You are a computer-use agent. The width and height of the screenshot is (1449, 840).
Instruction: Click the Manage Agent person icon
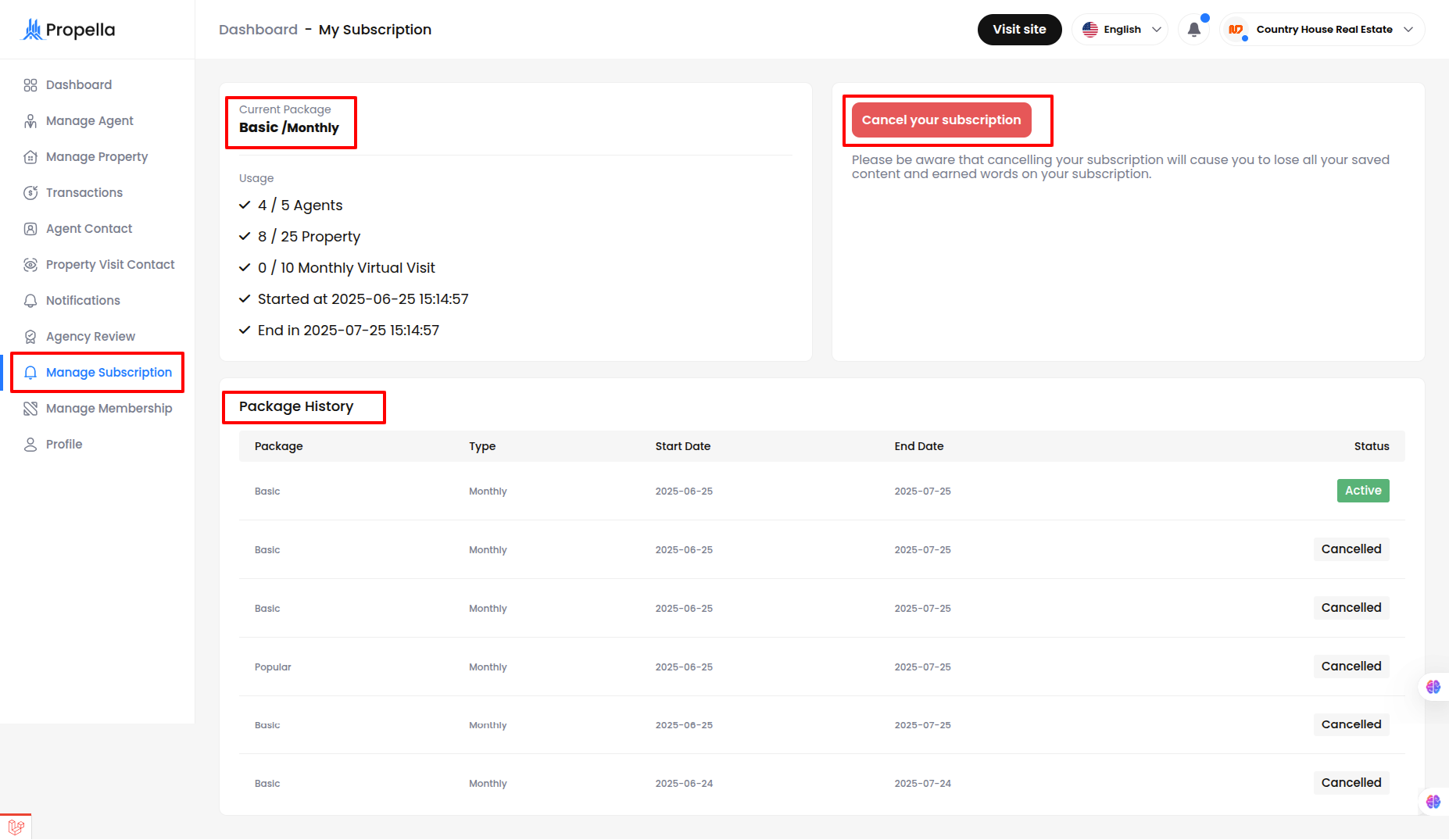pos(30,121)
